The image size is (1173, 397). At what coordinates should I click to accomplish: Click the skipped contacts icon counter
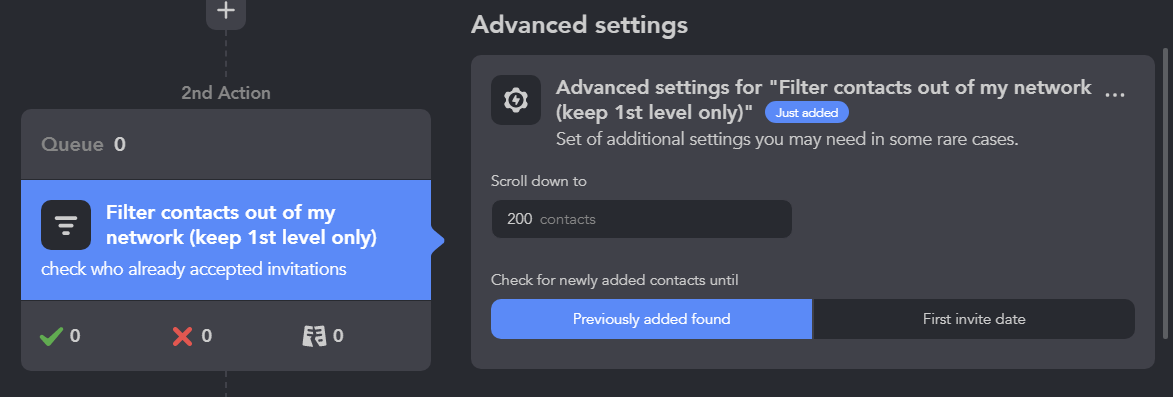(x=323, y=336)
